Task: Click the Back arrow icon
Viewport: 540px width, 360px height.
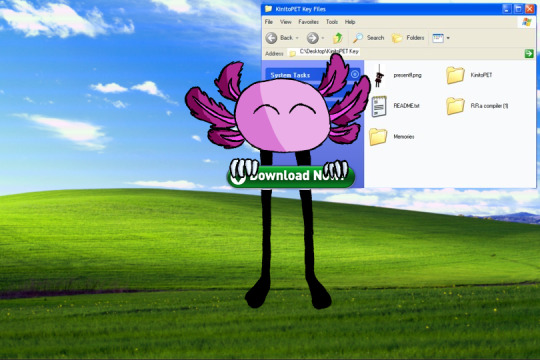Action: point(271,38)
